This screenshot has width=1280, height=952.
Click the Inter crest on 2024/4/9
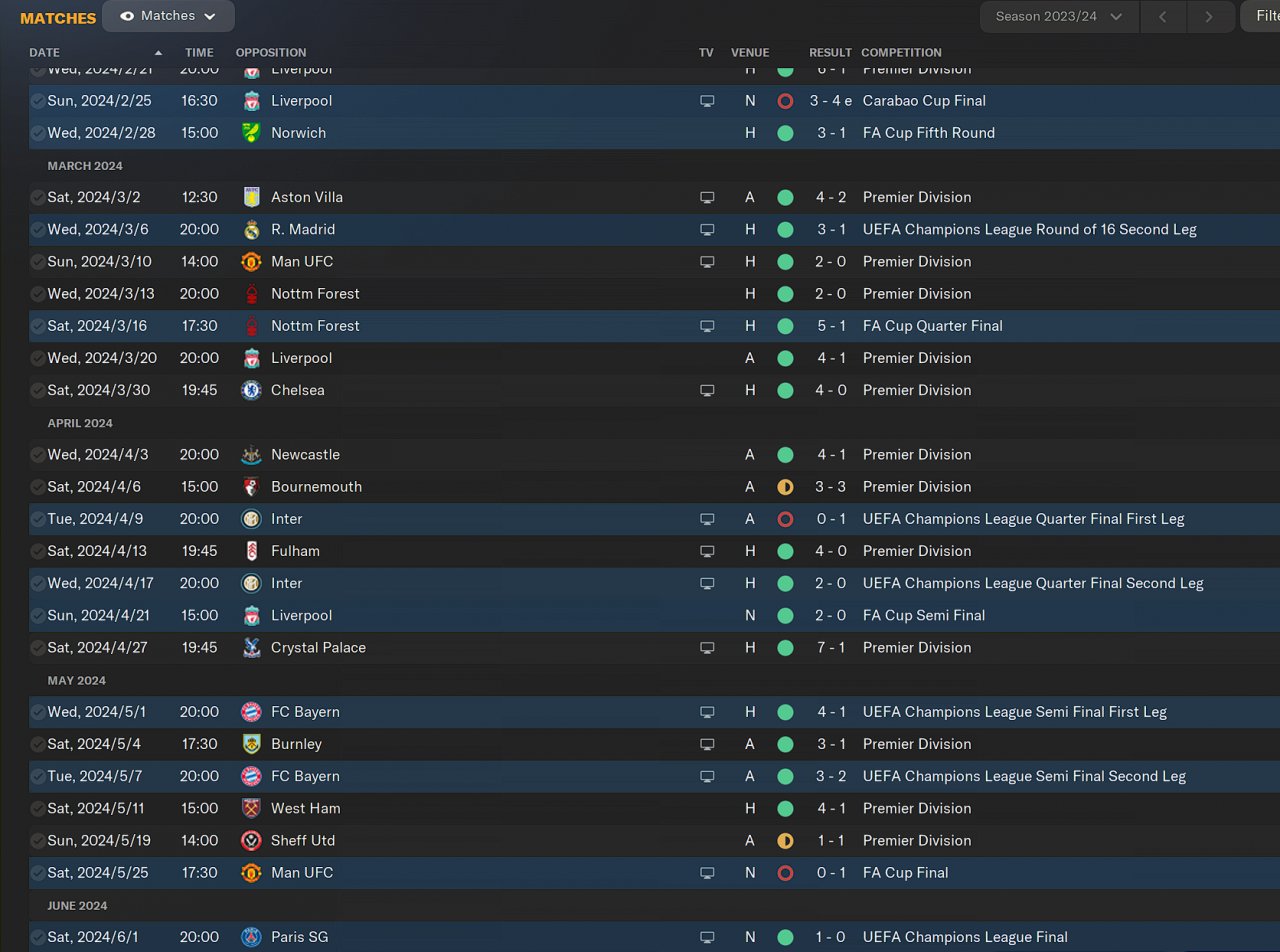(x=251, y=519)
